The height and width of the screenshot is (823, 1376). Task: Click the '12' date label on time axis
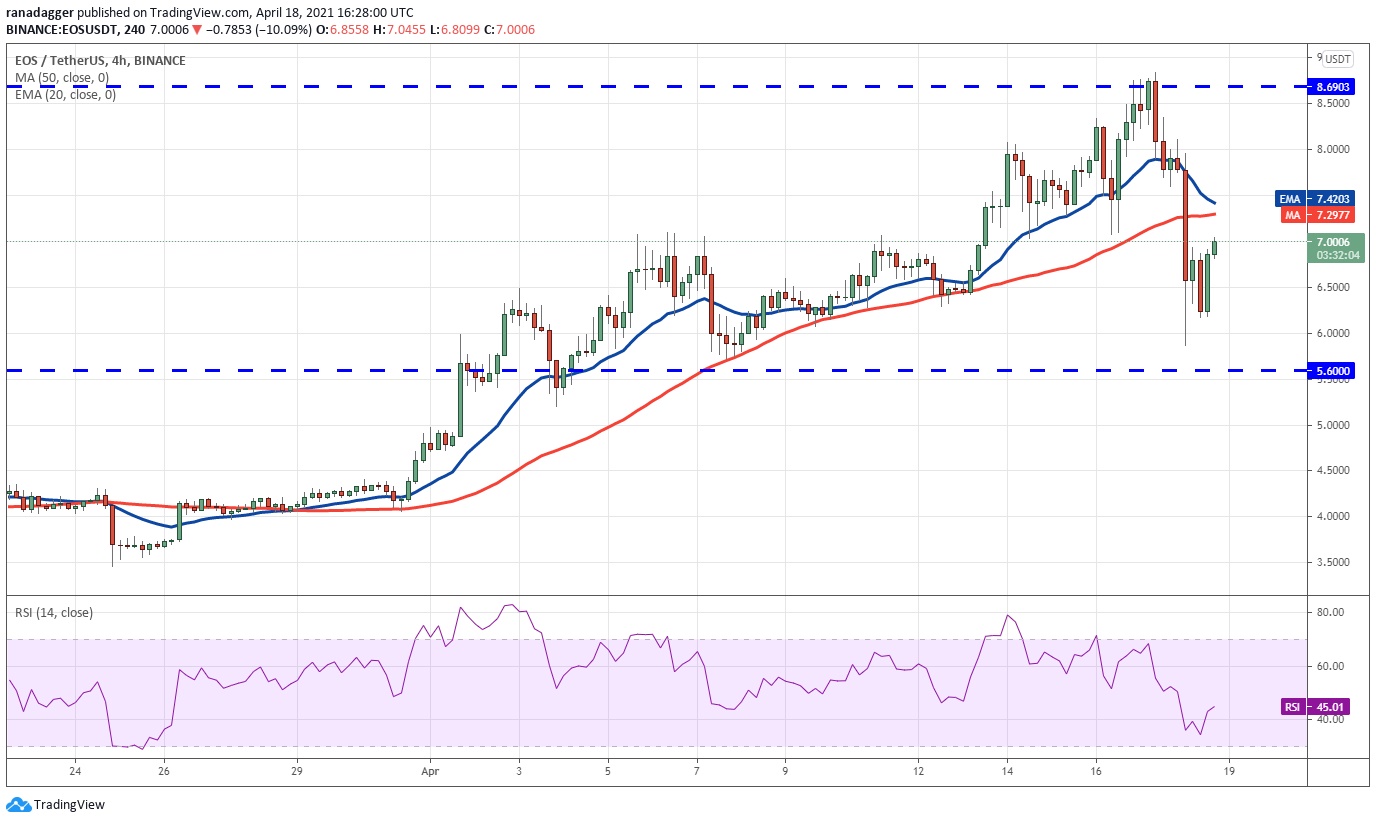click(x=918, y=772)
